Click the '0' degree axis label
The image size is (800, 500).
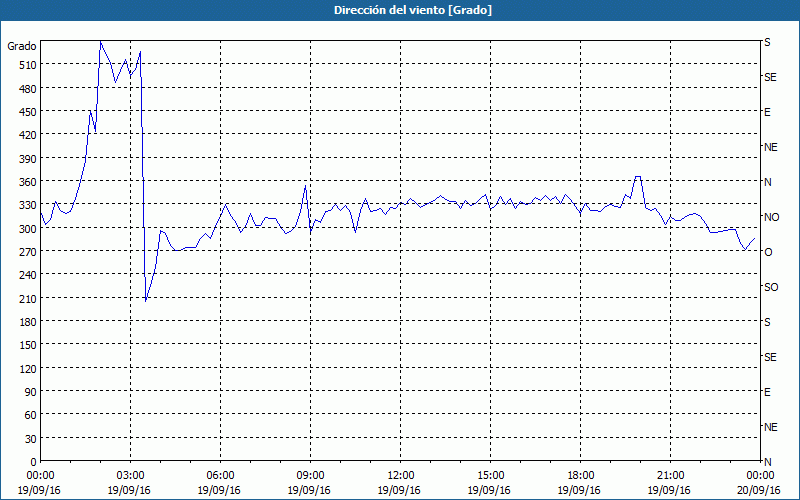pos(34,462)
